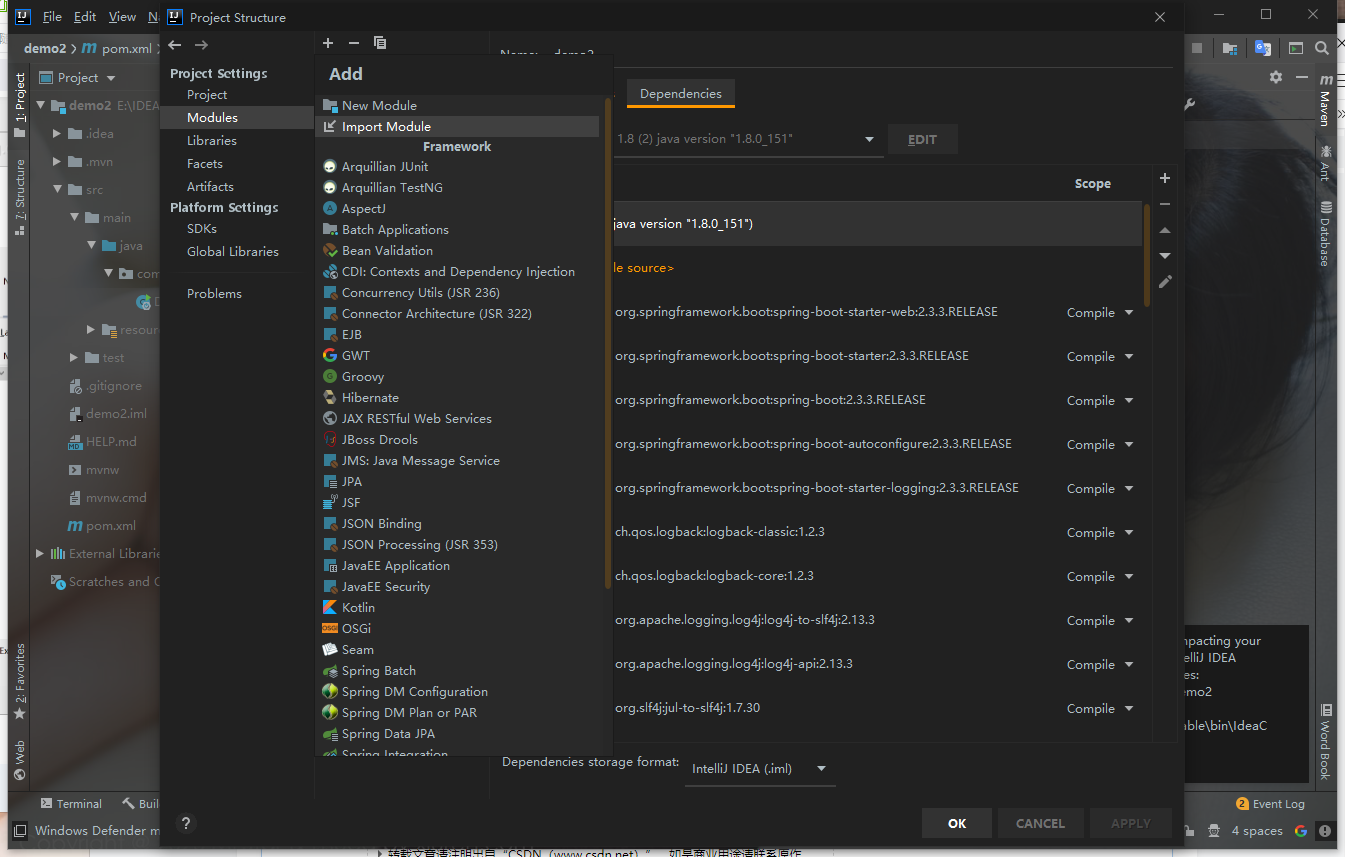Open help with the question mark icon

(185, 823)
